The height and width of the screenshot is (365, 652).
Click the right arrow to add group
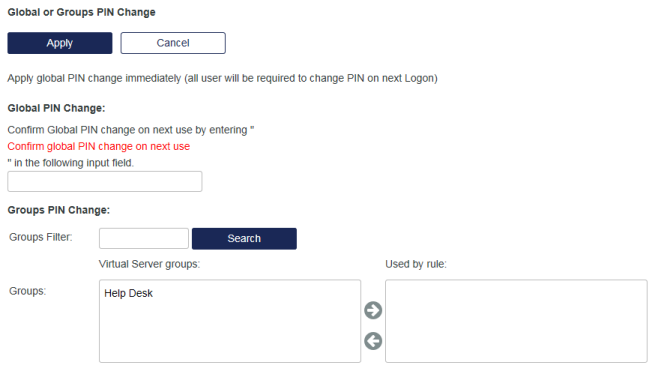coord(373,310)
